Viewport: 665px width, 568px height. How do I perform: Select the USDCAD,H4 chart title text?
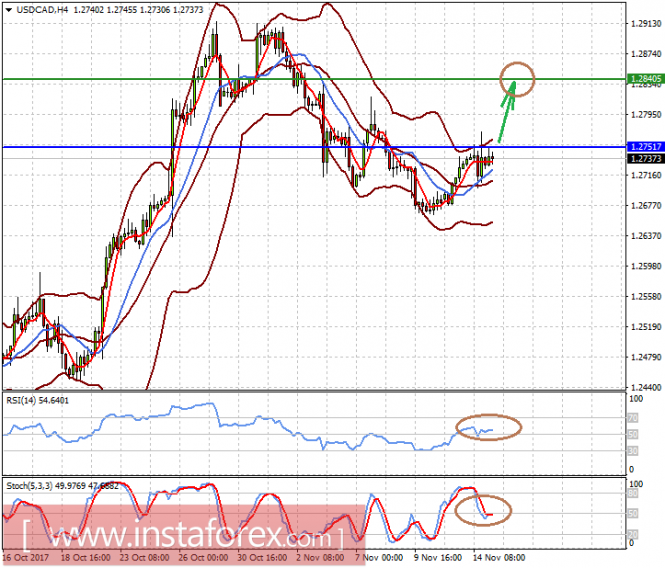(x=42, y=10)
